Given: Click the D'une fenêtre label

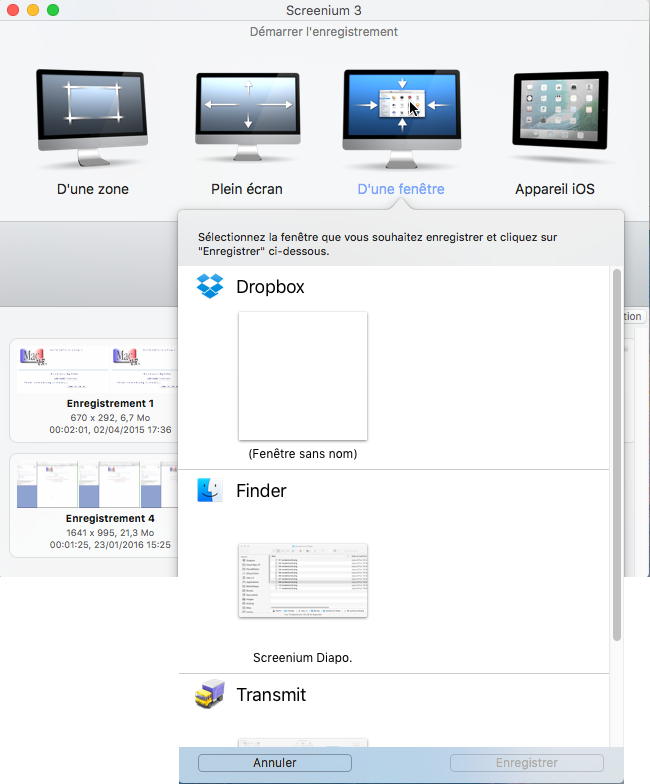Looking at the screenshot, I should tap(401, 189).
